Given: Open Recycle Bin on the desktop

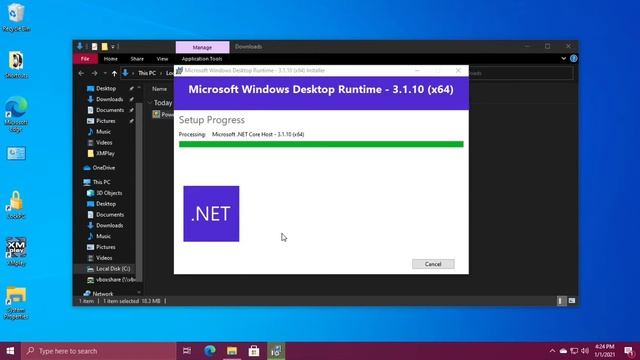Looking at the screenshot, I should pos(16,18).
